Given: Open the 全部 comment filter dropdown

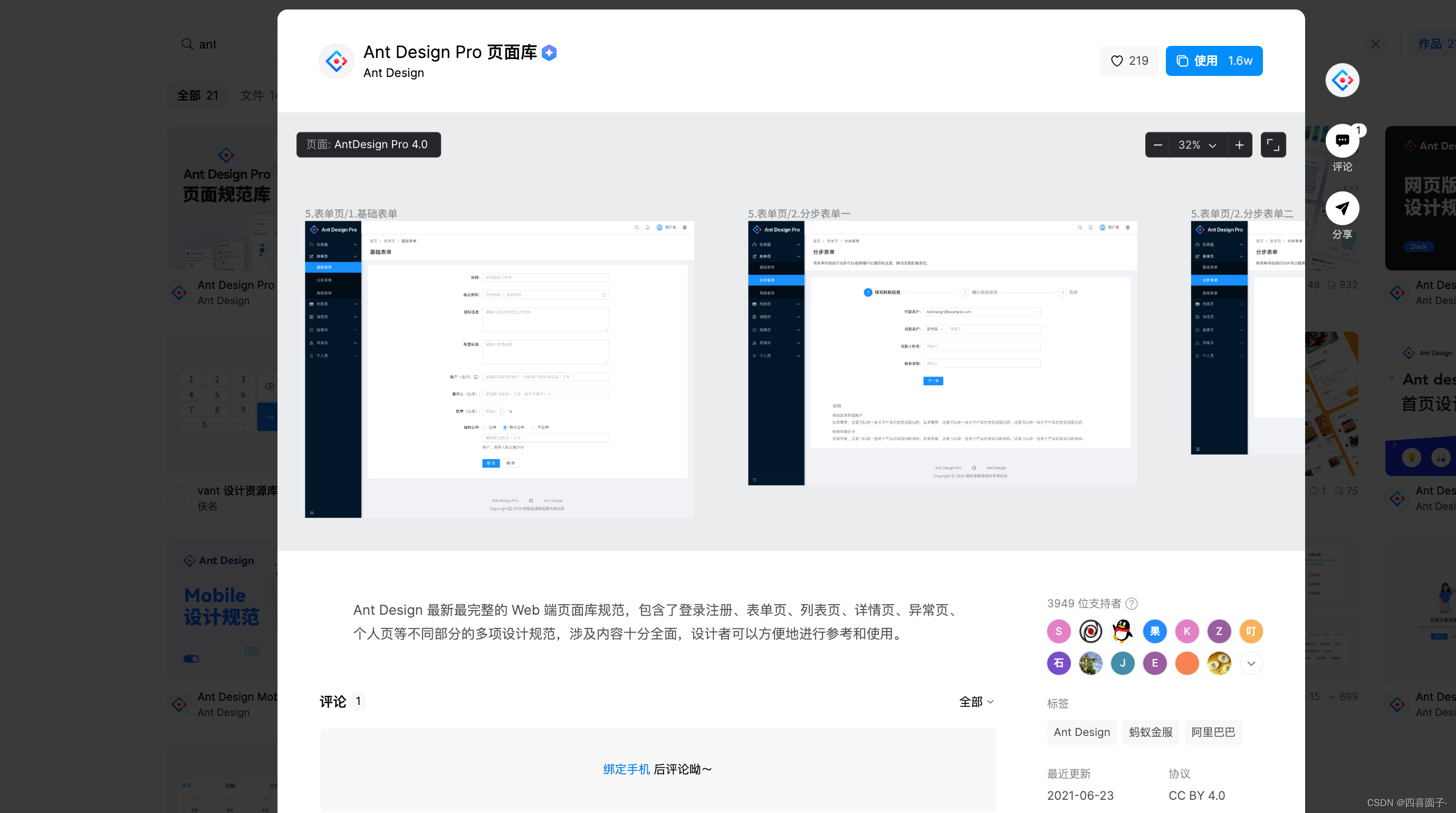Looking at the screenshot, I should [x=976, y=702].
